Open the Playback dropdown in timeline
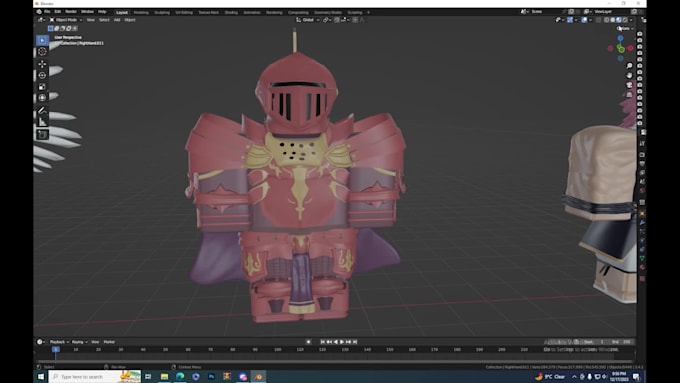The width and height of the screenshot is (680, 383). (59, 342)
